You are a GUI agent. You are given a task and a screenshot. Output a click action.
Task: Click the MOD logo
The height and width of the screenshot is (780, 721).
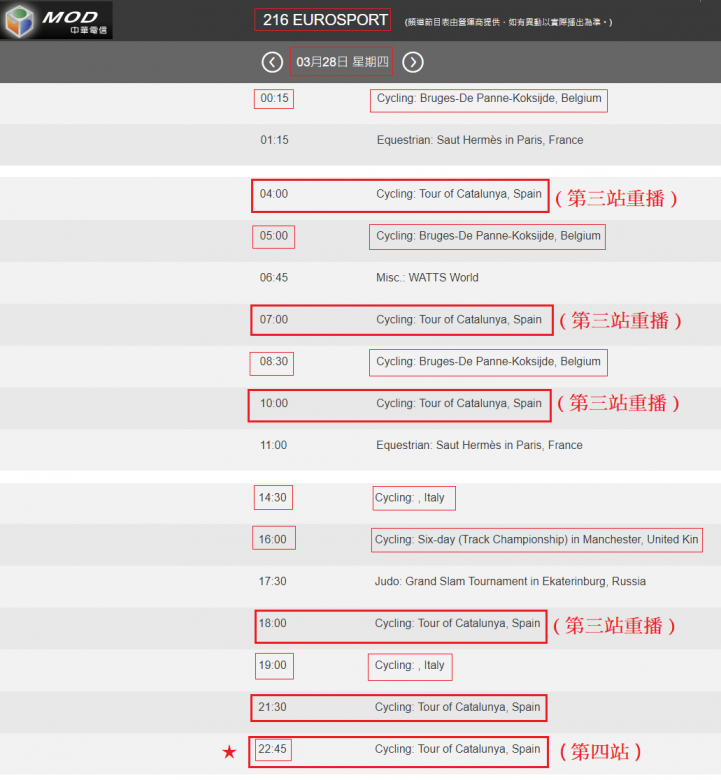(56, 20)
